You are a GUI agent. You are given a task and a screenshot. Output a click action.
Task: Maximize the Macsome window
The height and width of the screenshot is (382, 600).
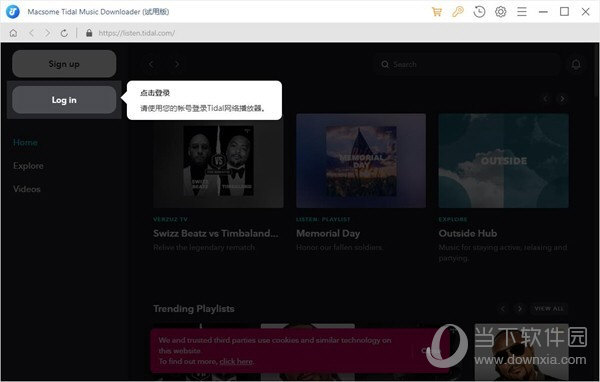pos(564,12)
